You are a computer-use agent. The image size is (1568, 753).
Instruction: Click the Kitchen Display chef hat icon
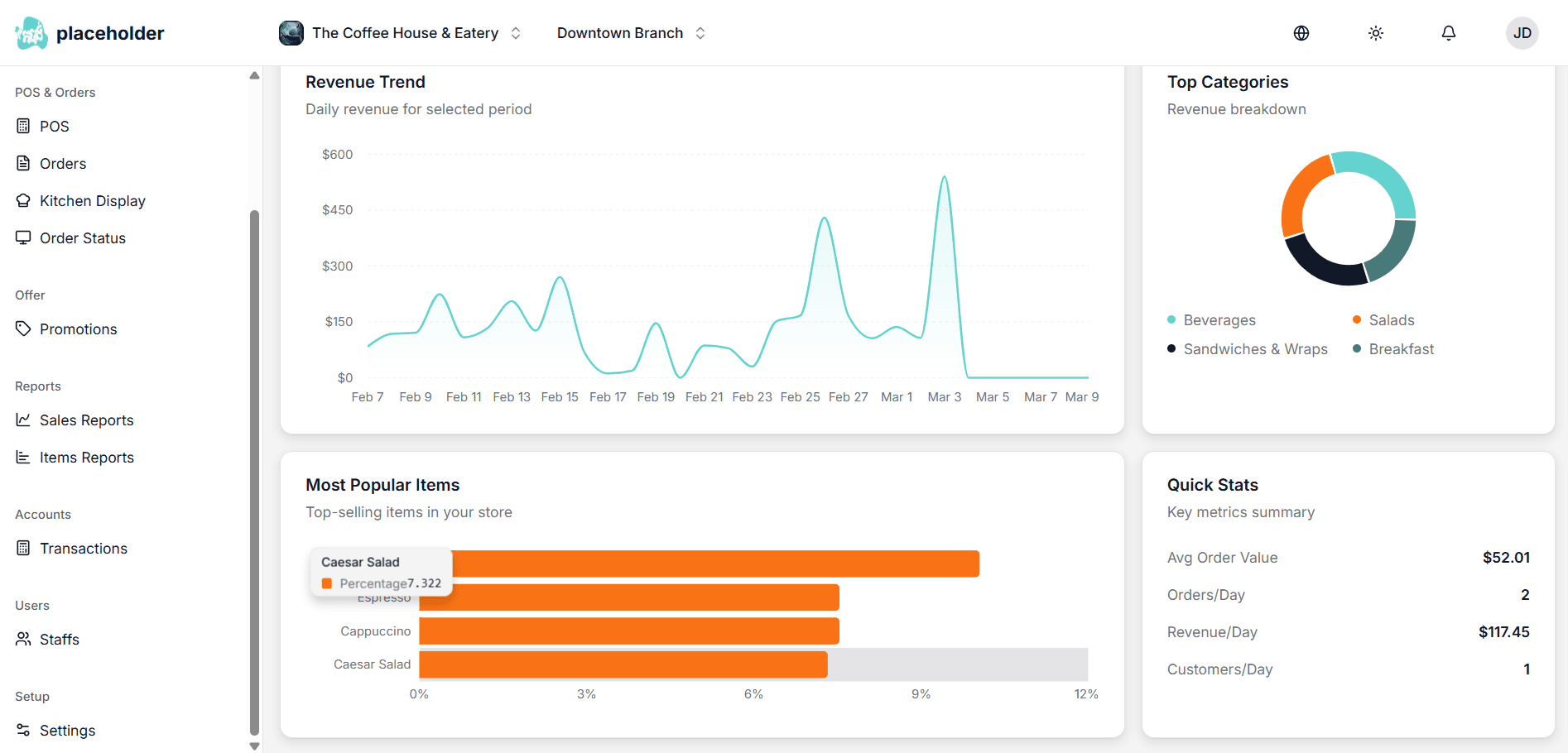(x=23, y=201)
